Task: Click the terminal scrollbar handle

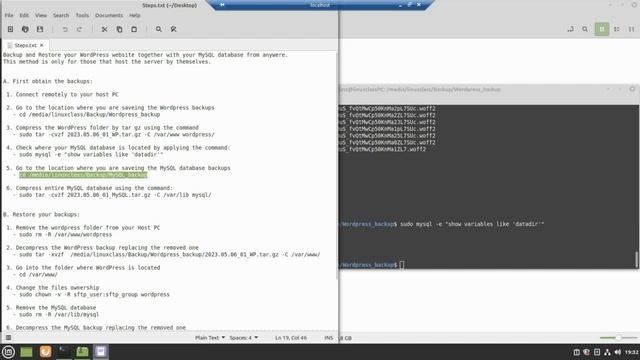Action: coord(636,260)
